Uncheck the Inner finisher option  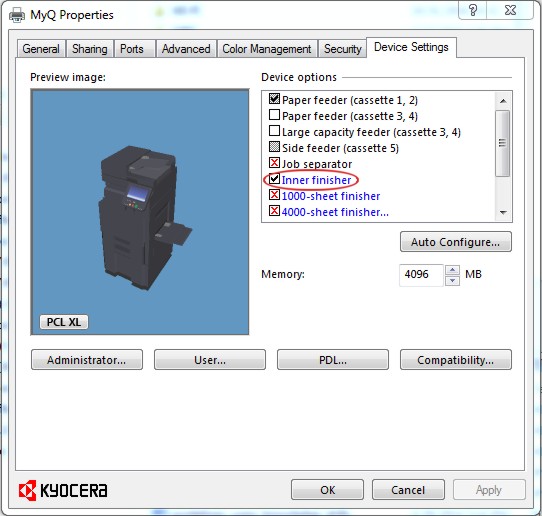274,179
